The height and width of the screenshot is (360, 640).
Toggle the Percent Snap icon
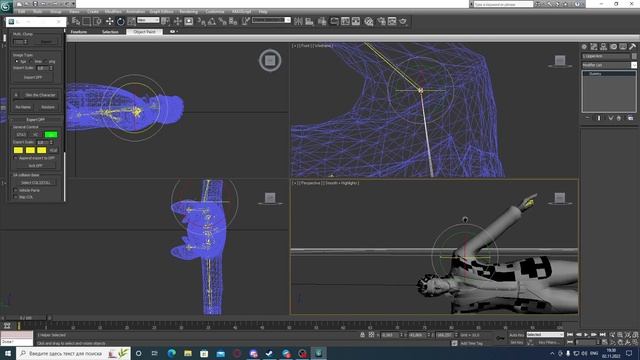pos(222,21)
